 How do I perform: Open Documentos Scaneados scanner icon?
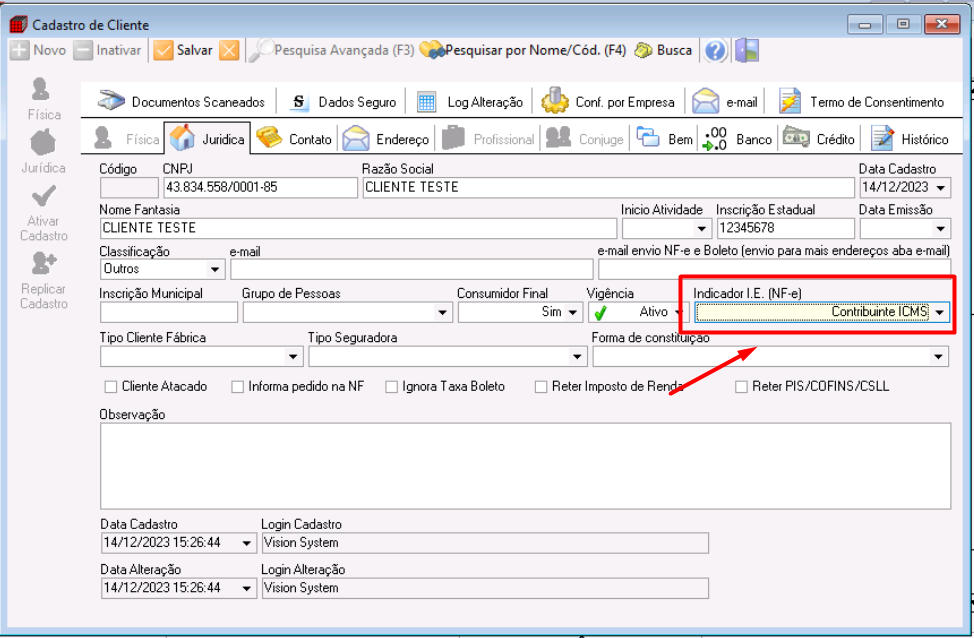pyautogui.click(x=112, y=101)
